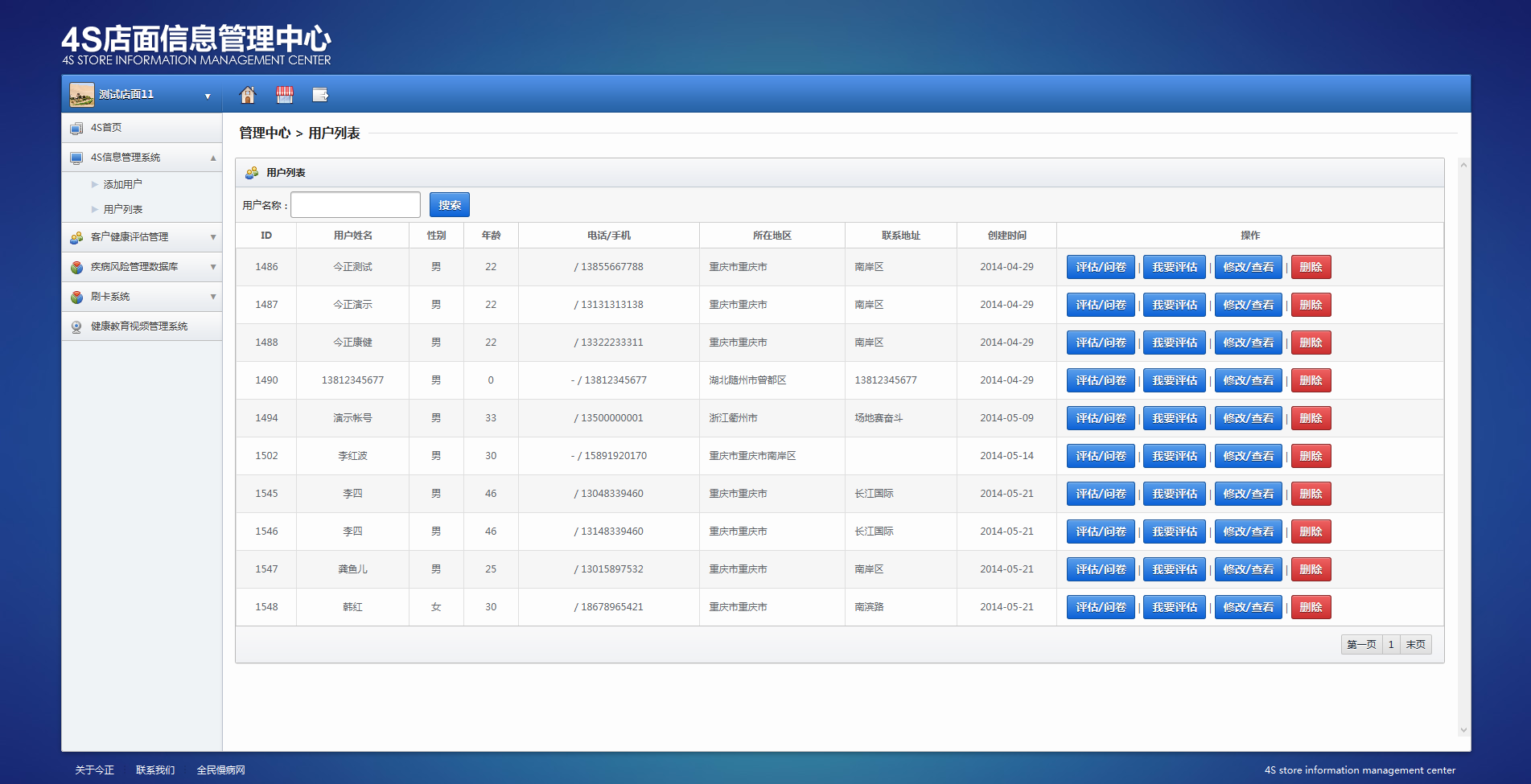The height and width of the screenshot is (784, 1531).
Task: Click 评估/问卷 for user 1547 龚鱼儿
Action: pos(1101,569)
